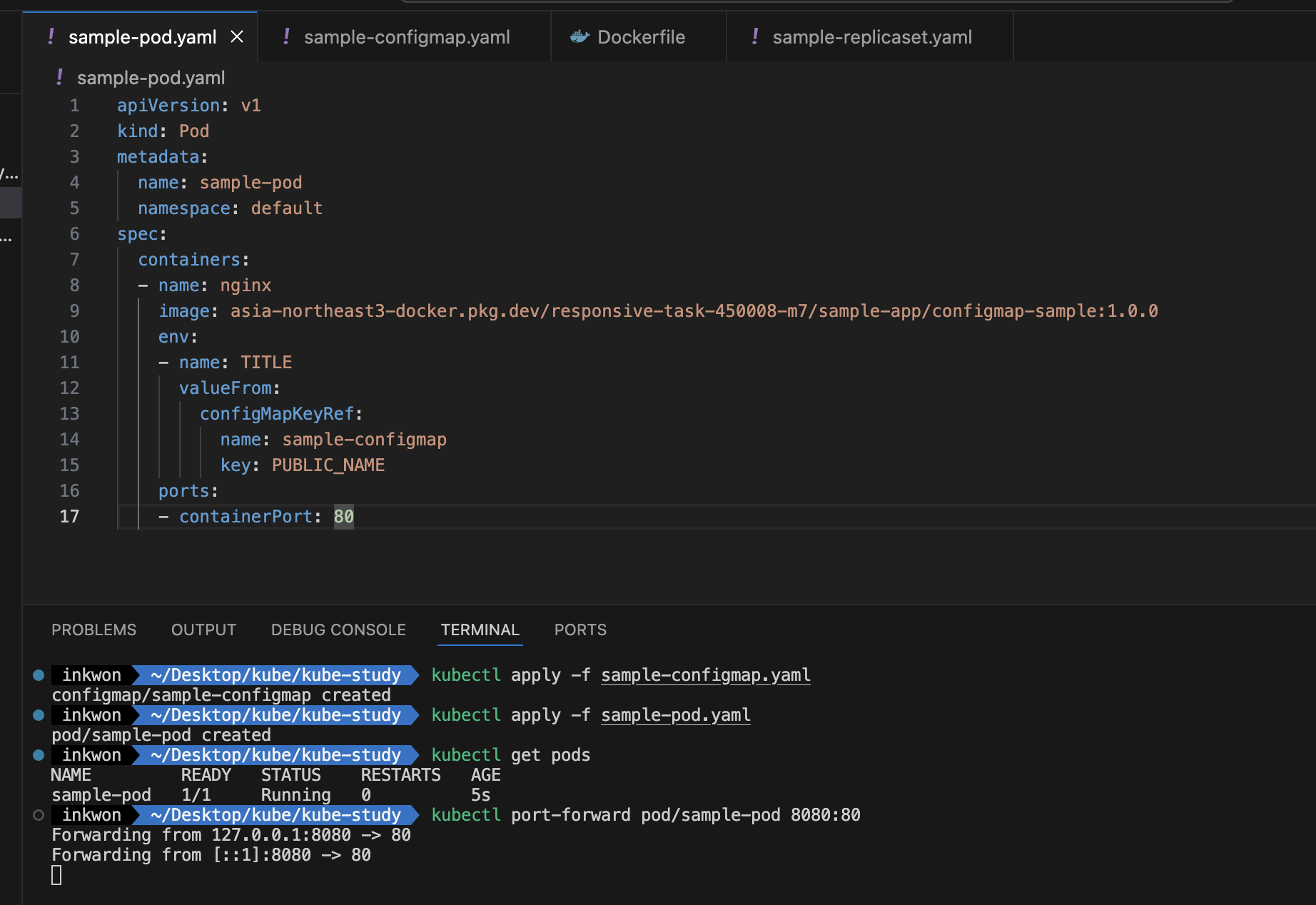Open the OUTPUT panel tab
Image resolution: width=1316 pixels, height=905 pixels.
click(203, 630)
